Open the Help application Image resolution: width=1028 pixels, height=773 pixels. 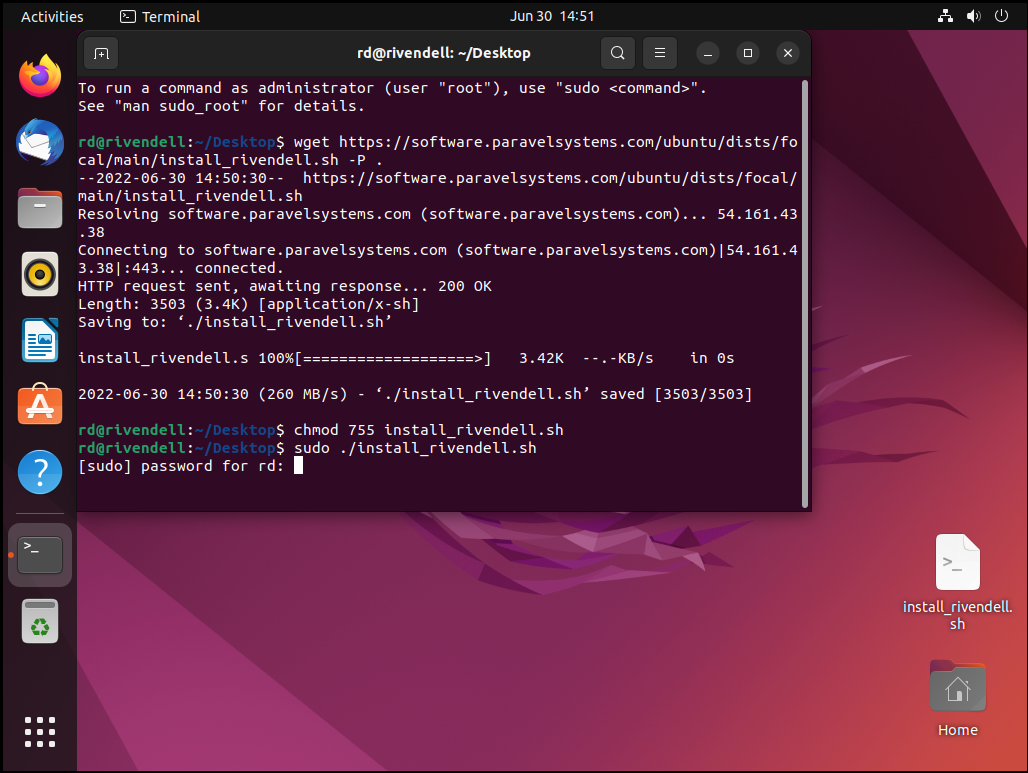[x=40, y=472]
